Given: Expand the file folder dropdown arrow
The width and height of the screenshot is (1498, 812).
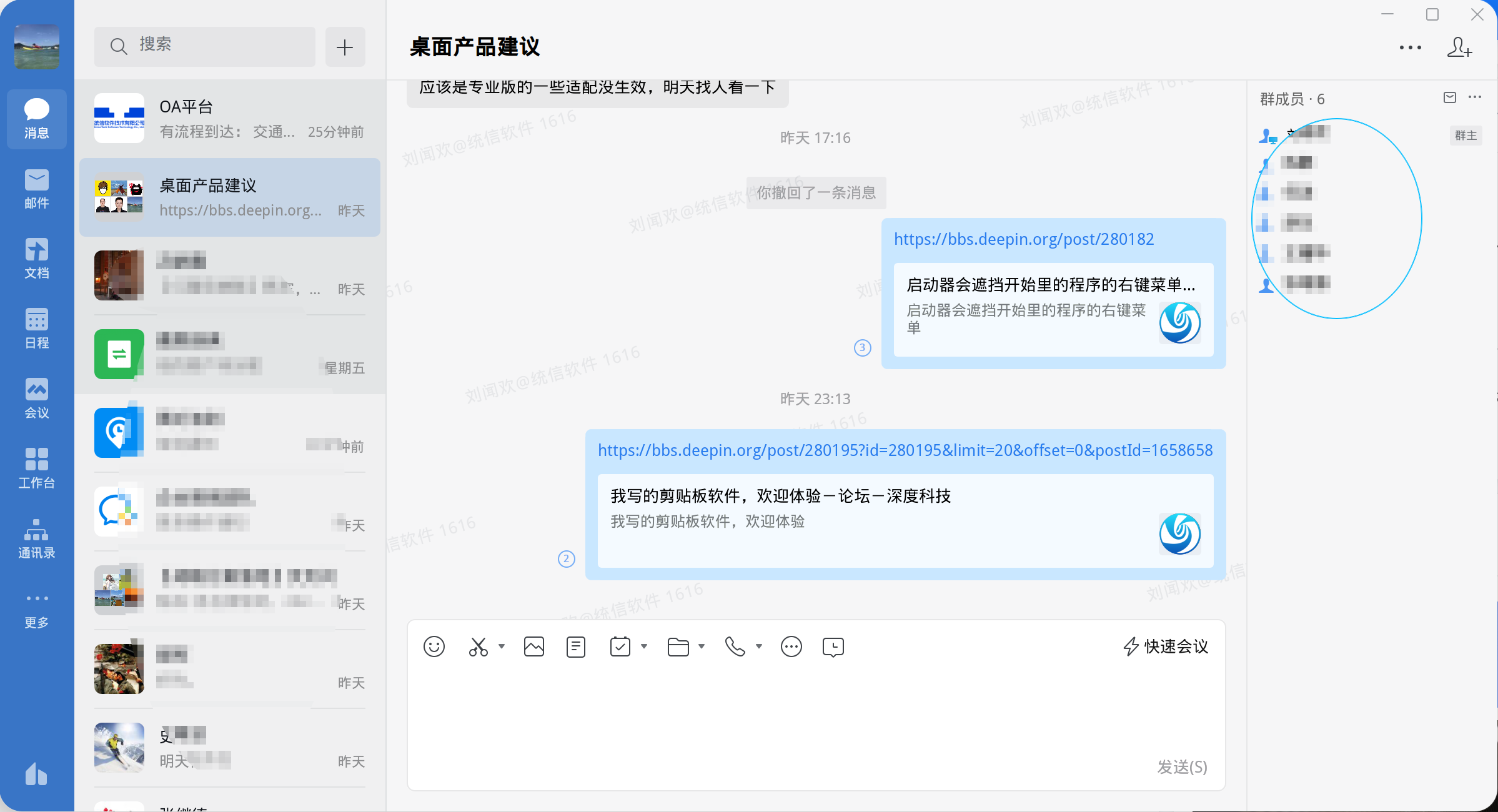Looking at the screenshot, I should coord(702,646).
